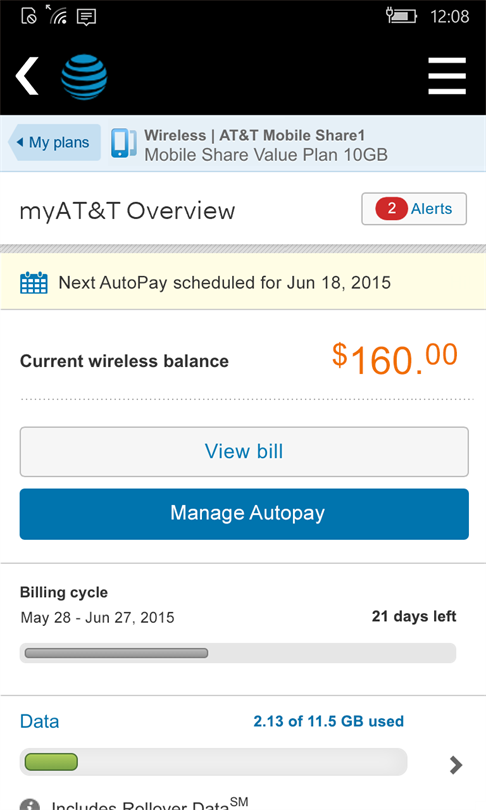Tap the info icon beside Rollover Data
The height and width of the screenshot is (810, 486).
pyautogui.click(x=30, y=804)
